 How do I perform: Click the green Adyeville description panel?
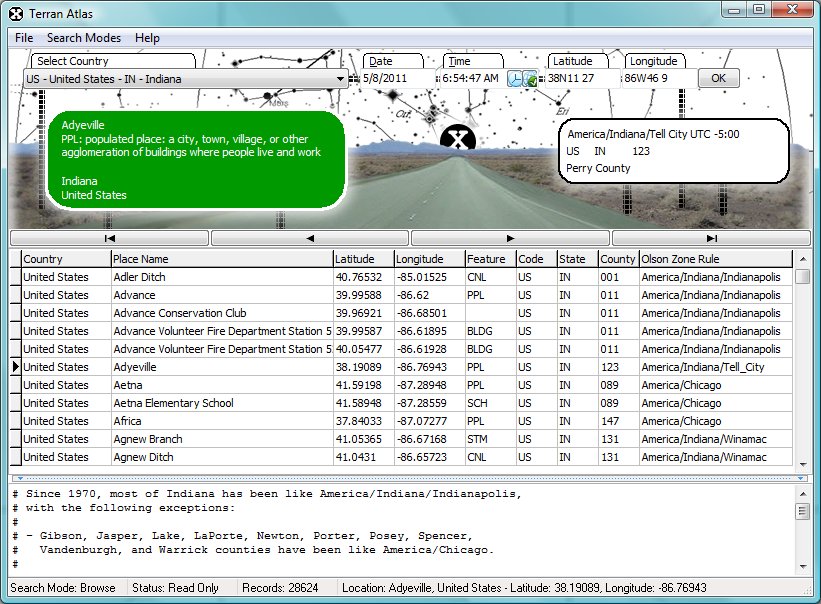pyautogui.click(x=196, y=160)
